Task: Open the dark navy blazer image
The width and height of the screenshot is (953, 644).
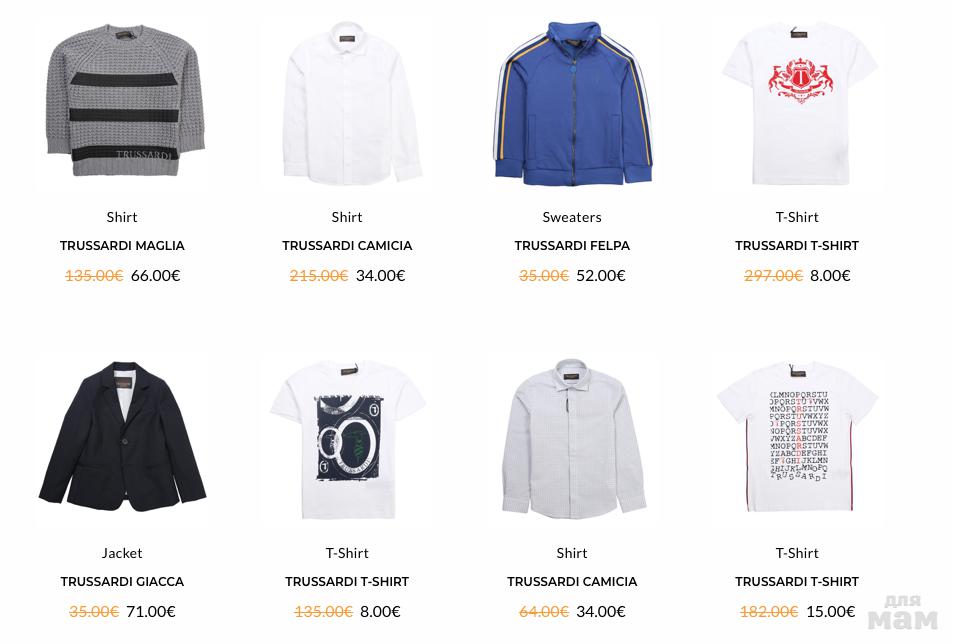Action: pyautogui.click(x=123, y=436)
